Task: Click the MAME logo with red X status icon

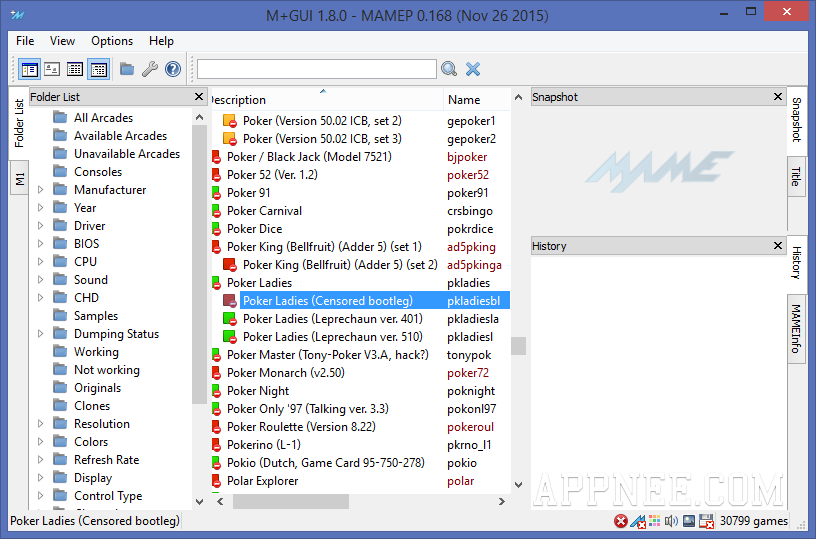Action: click(638, 521)
